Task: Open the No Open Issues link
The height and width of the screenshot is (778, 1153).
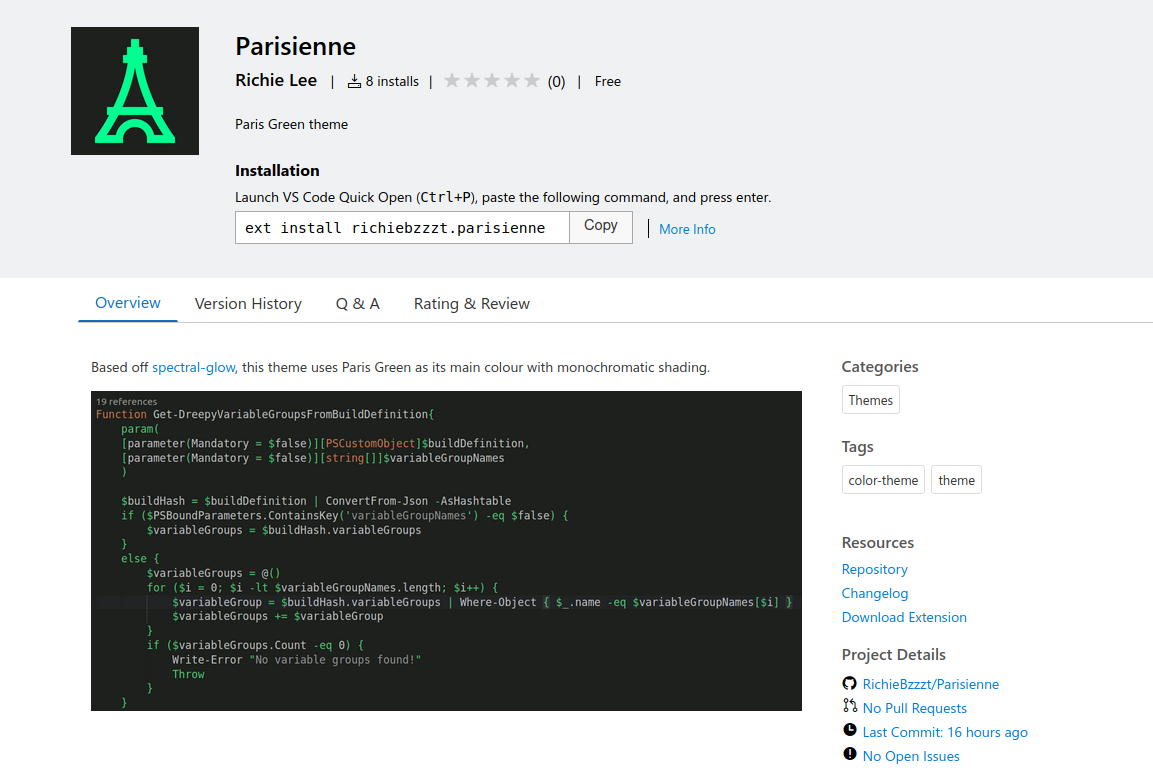Action: pos(910,756)
